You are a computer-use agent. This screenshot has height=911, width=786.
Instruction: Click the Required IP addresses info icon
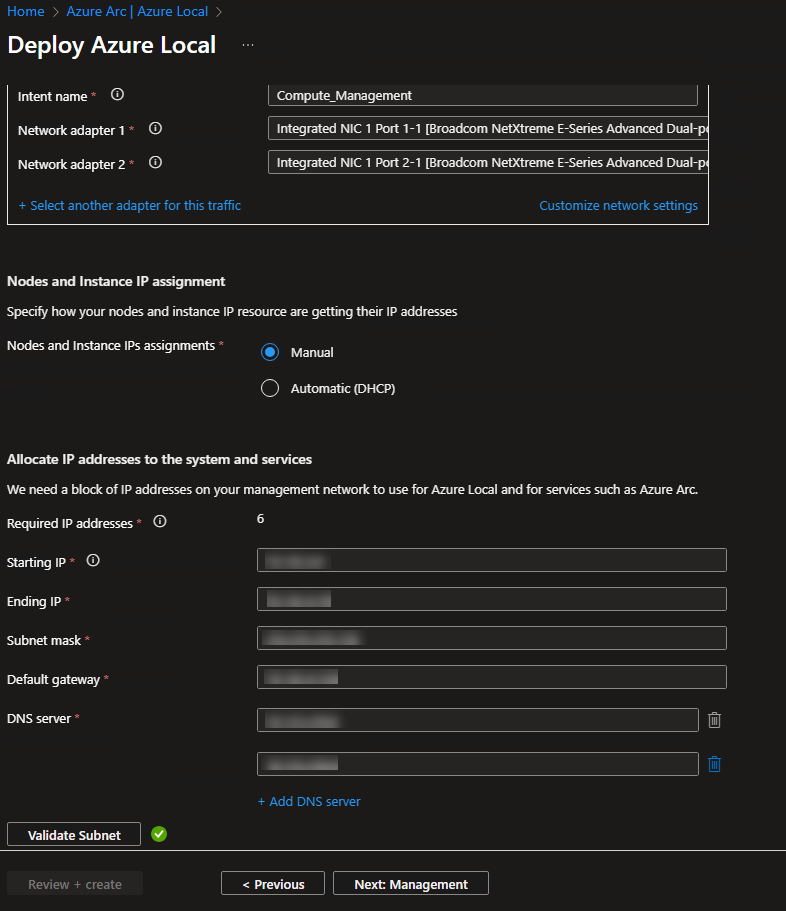160,521
